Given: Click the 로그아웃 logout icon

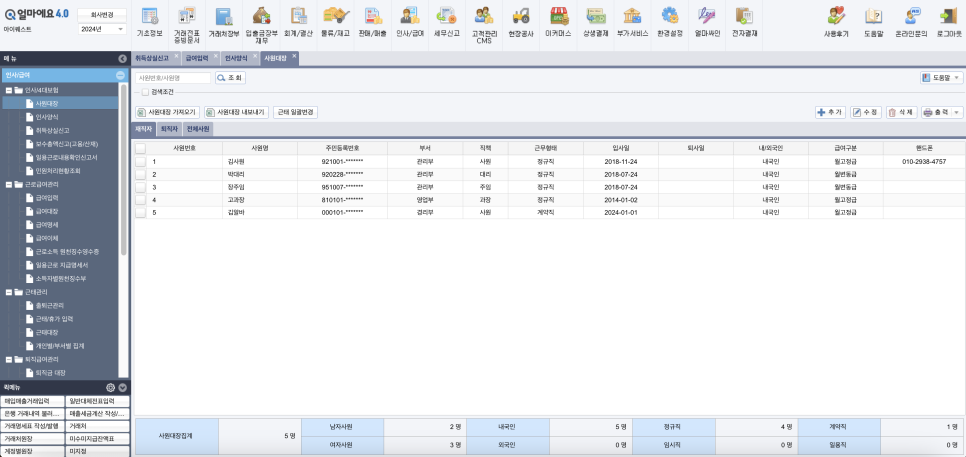Looking at the screenshot, I should (948, 23).
